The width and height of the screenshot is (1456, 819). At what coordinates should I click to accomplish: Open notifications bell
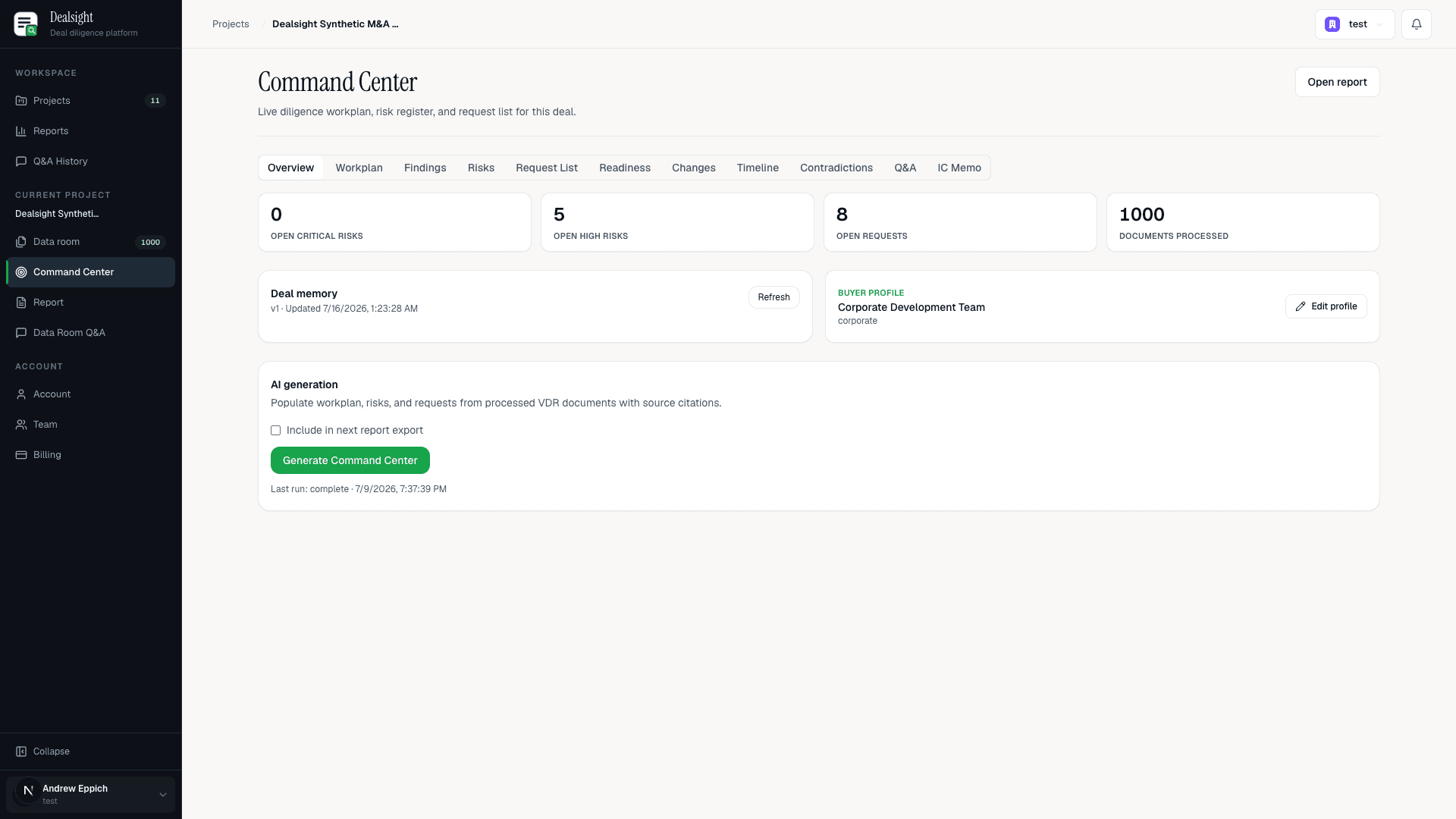tap(1417, 24)
